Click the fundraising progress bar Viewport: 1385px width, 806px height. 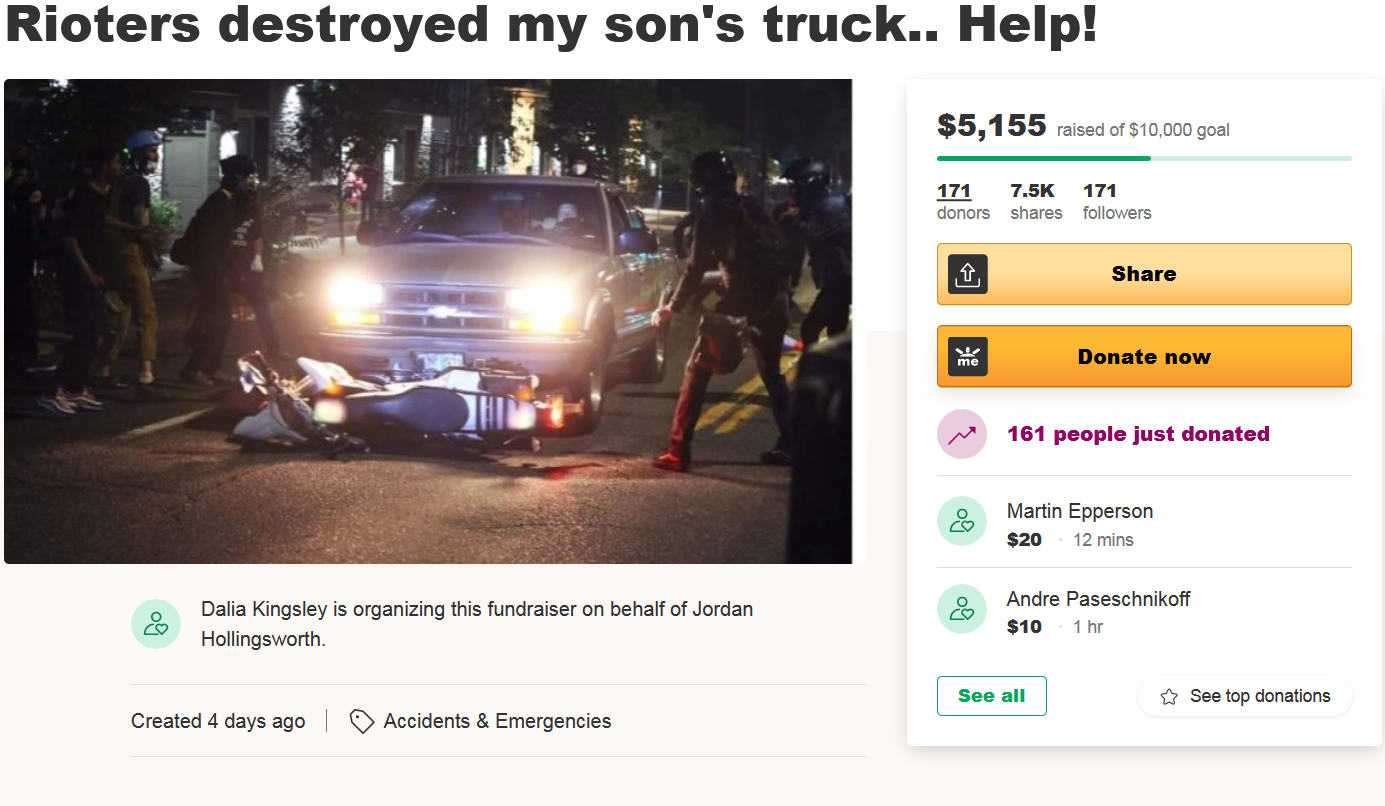pyautogui.click(x=1143, y=158)
